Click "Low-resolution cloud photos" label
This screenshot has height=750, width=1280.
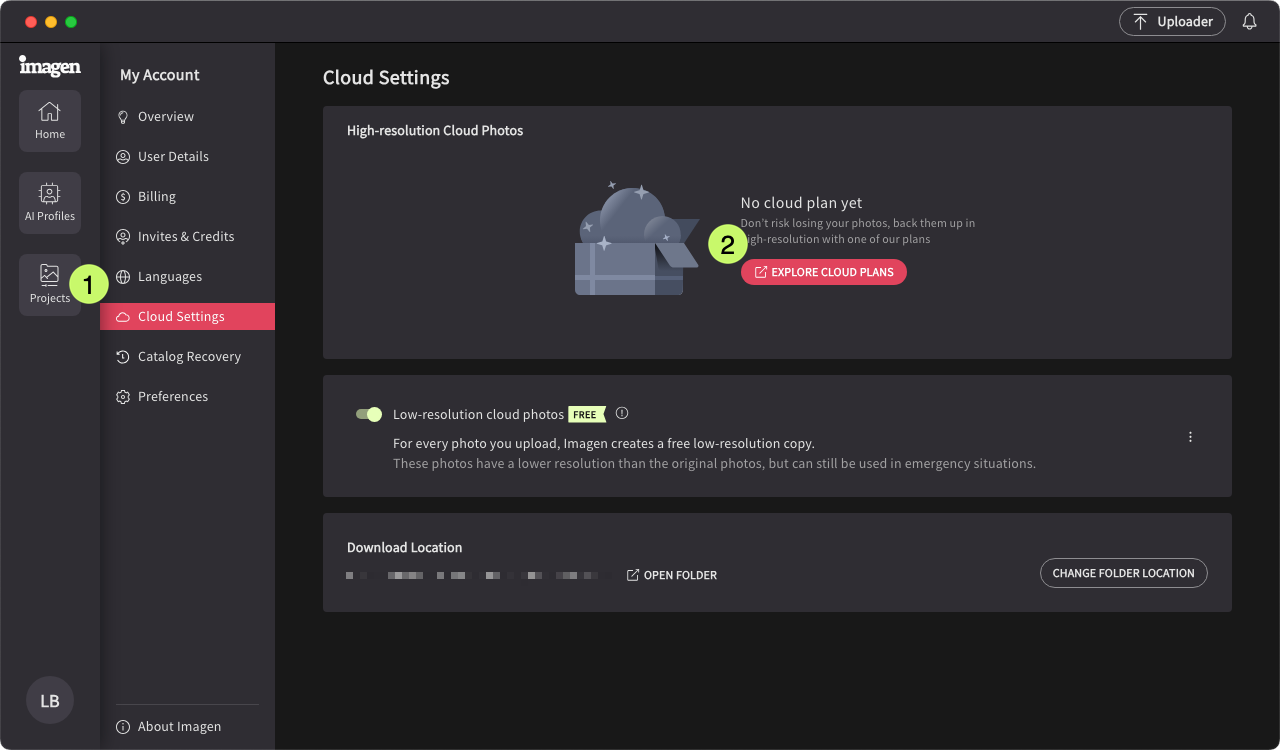(x=478, y=414)
